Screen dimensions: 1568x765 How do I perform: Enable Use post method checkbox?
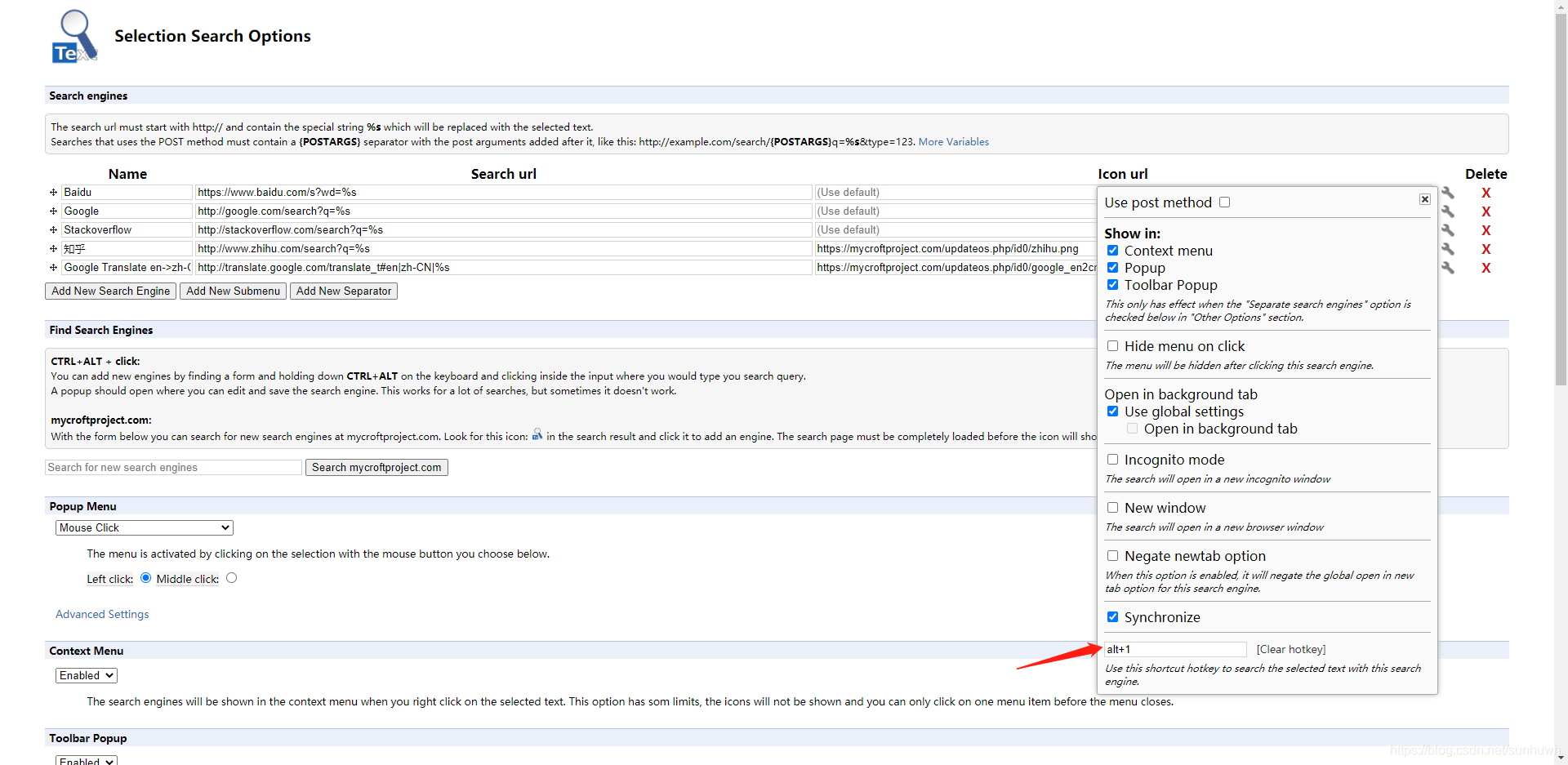tap(1224, 202)
